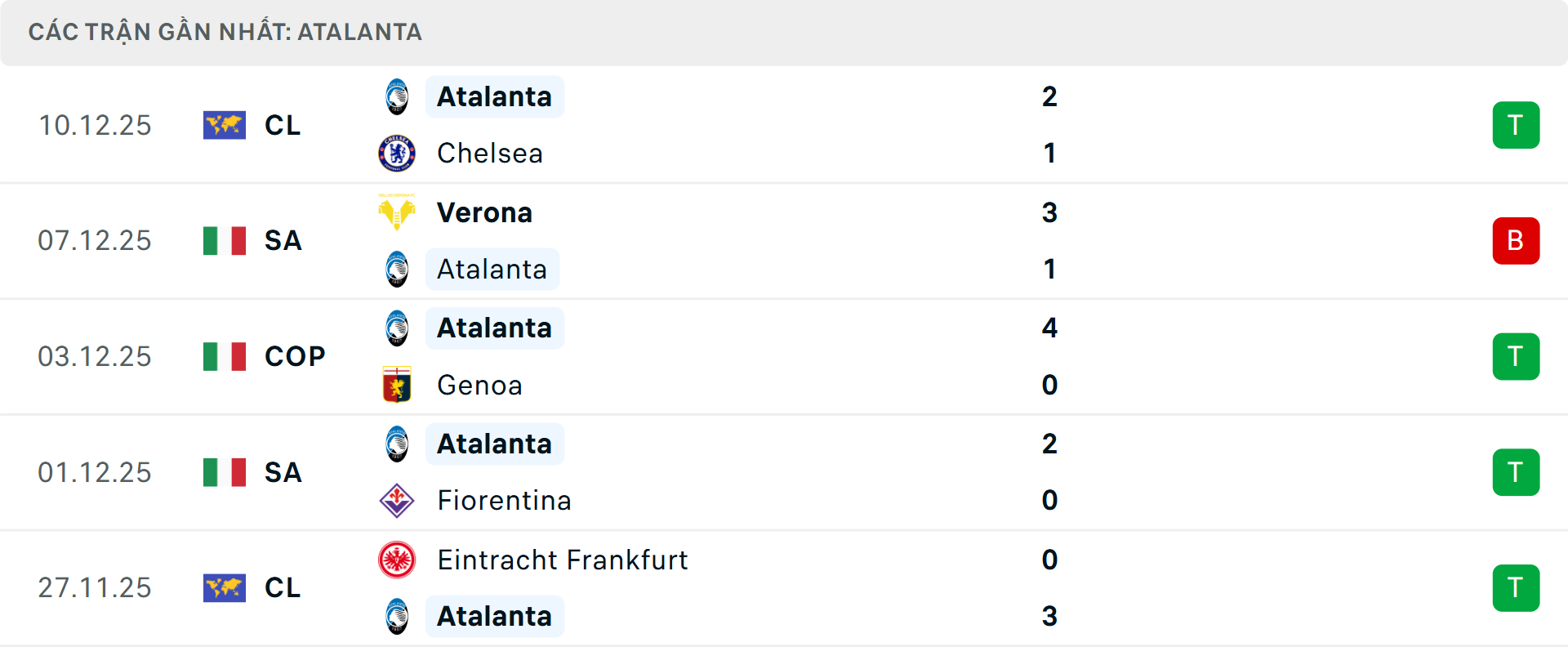Click the score 4 in the Genoa match

1050,328
